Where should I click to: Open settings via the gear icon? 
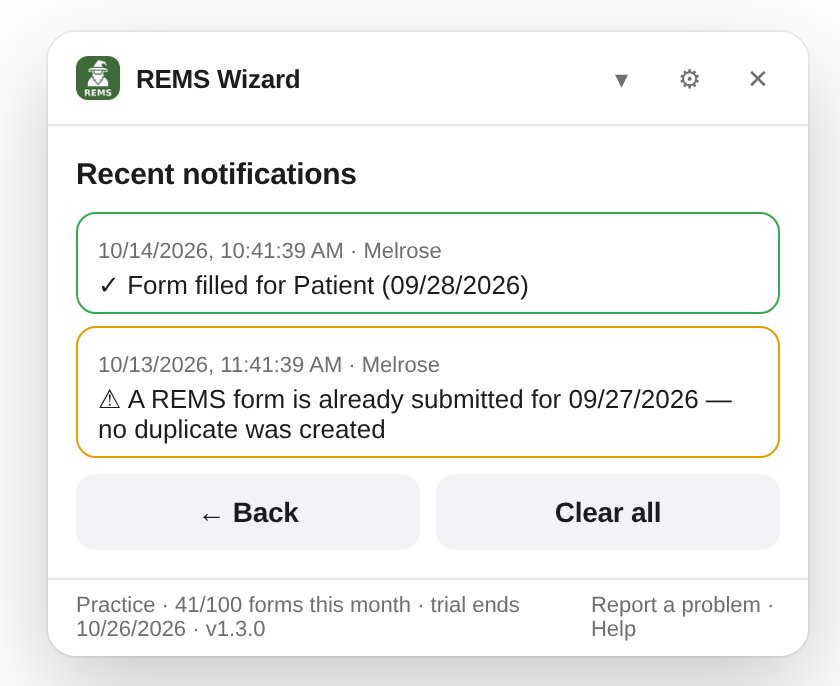pyautogui.click(x=689, y=79)
